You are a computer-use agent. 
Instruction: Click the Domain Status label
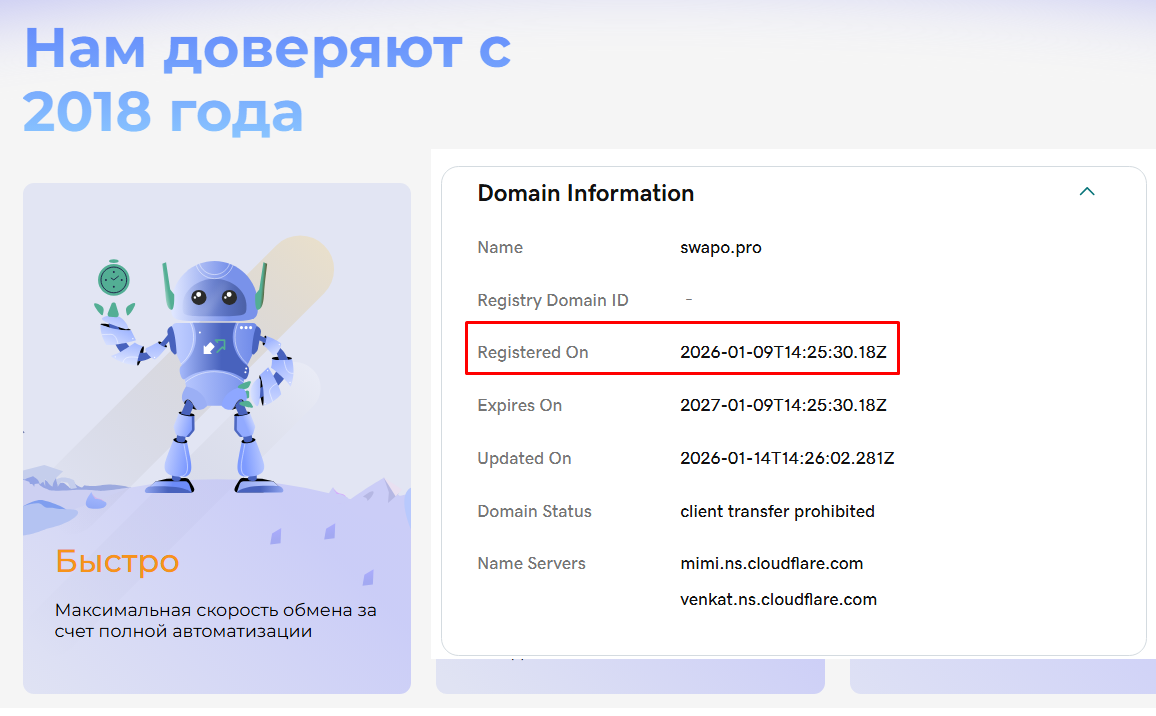pyautogui.click(x=535, y=512)
